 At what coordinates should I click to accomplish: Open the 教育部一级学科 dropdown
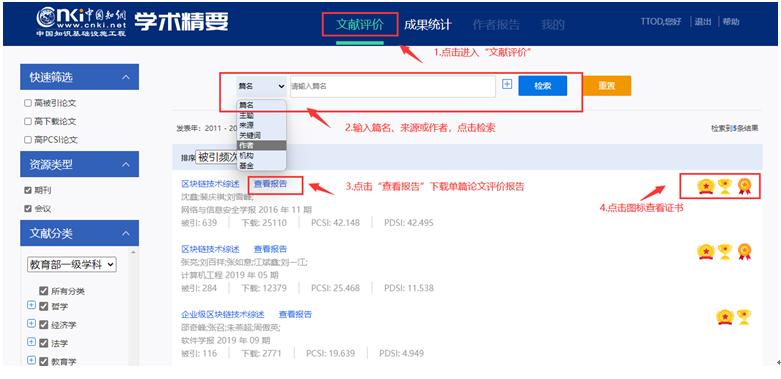pyautogui.click(x=72, y=265)
